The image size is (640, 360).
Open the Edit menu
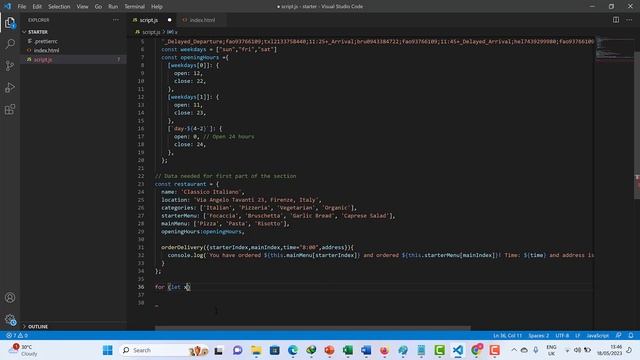(x=37, y=7)
